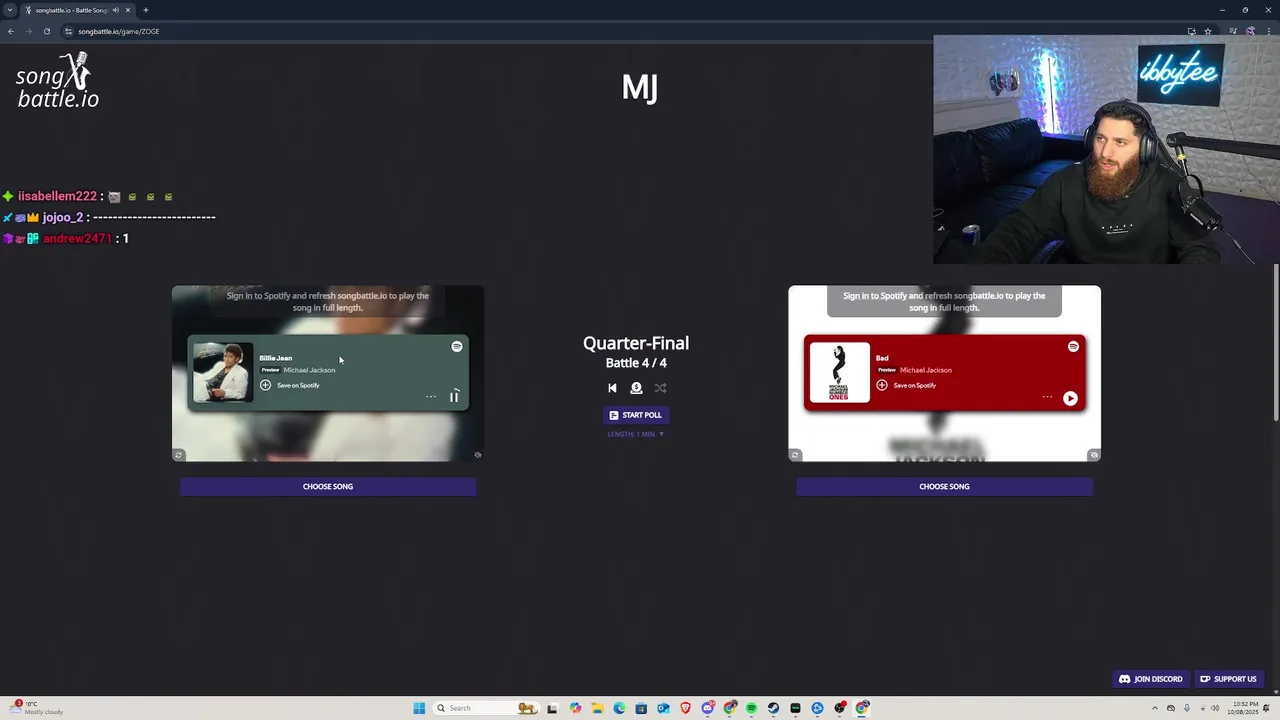Open more options on Bad embed

(x=1047, y=397)
